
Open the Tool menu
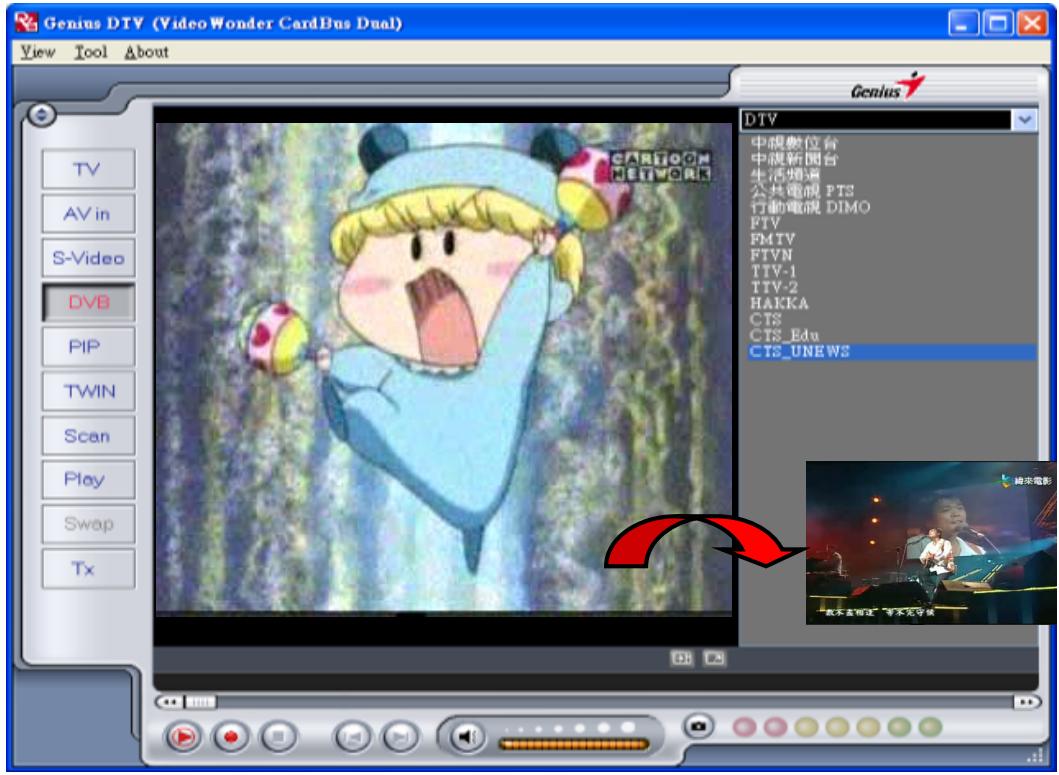point(91,52)
